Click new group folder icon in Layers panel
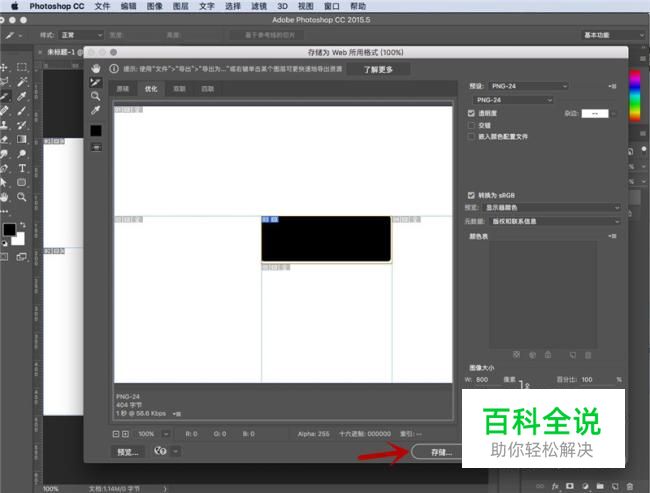The width and height of the screenshot is (650, 493). click(600, 486)
